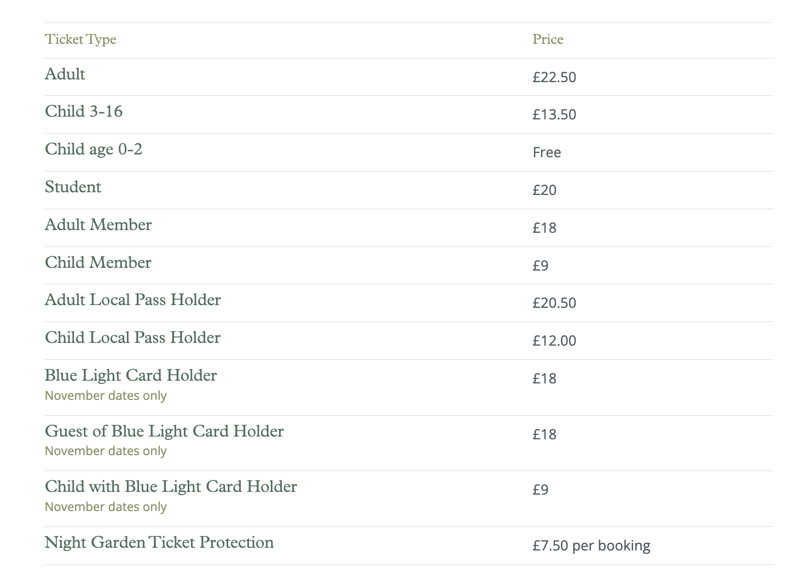Viewport: 800px width, 584px height.
Task: Click the Adult Local Pass Holder label
Action: tap(133, 300)
